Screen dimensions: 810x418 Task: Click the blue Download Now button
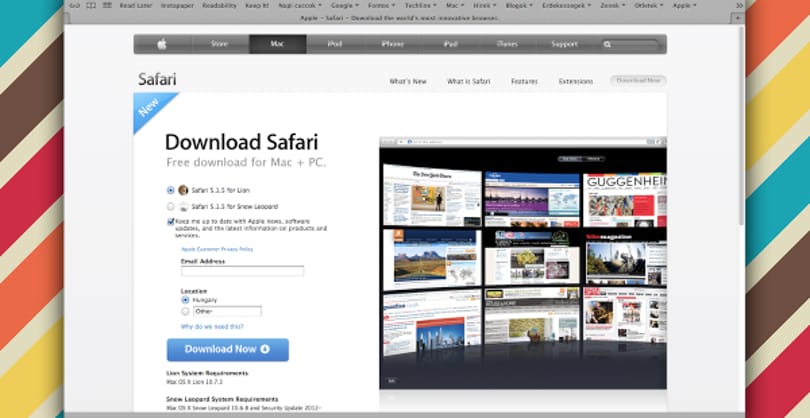pos(228,350)
